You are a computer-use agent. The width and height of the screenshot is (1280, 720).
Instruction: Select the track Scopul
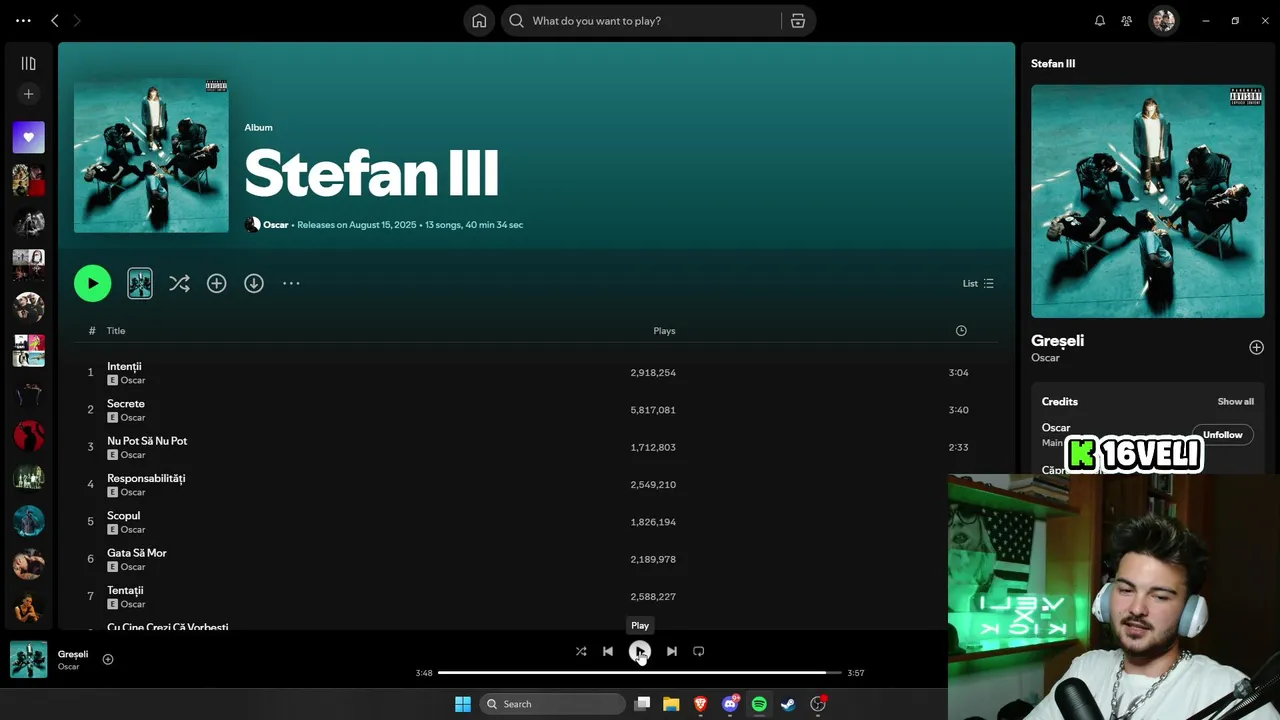[x=123, y=516]
